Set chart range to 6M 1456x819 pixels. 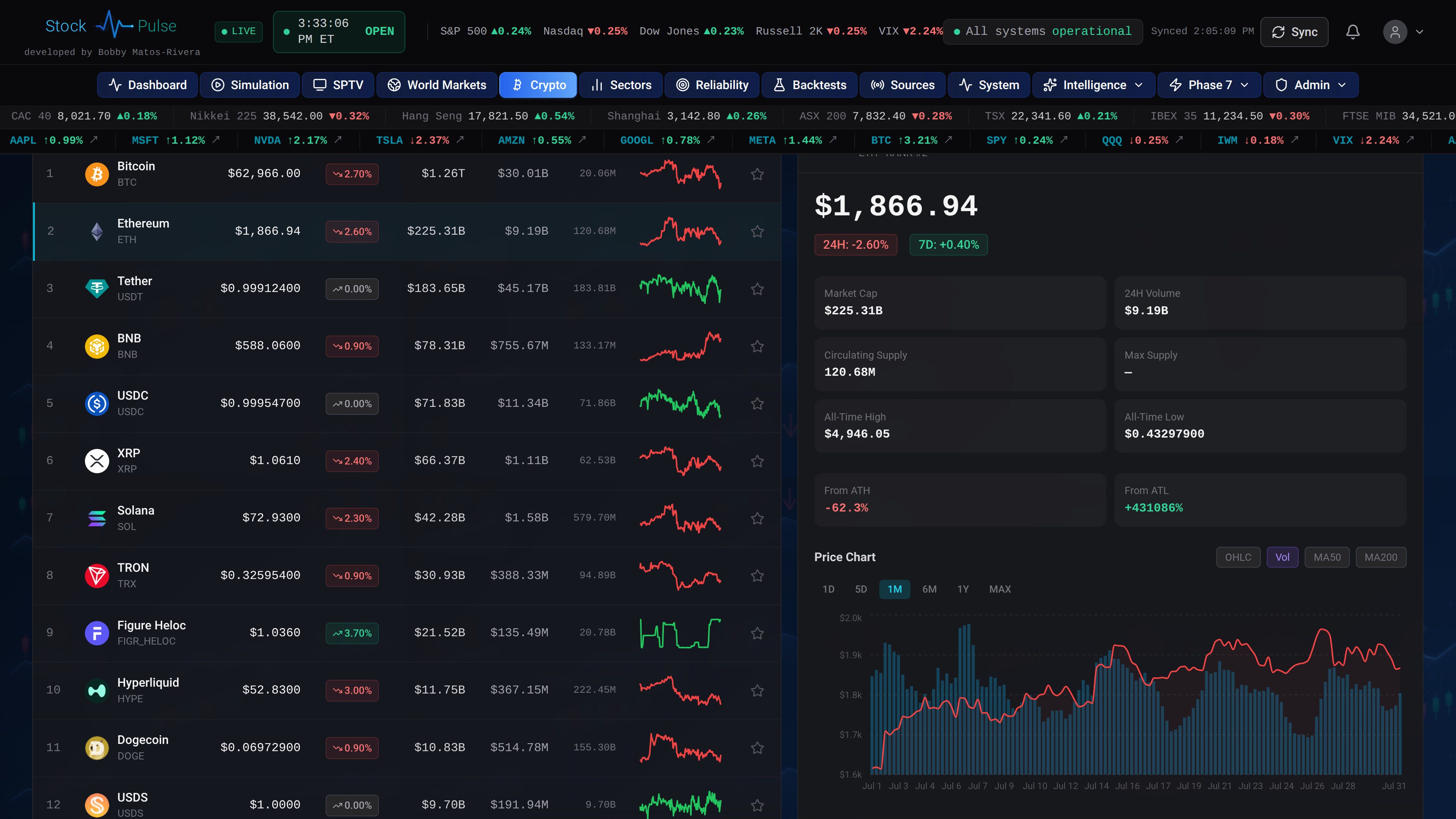(x=929, y=589)
